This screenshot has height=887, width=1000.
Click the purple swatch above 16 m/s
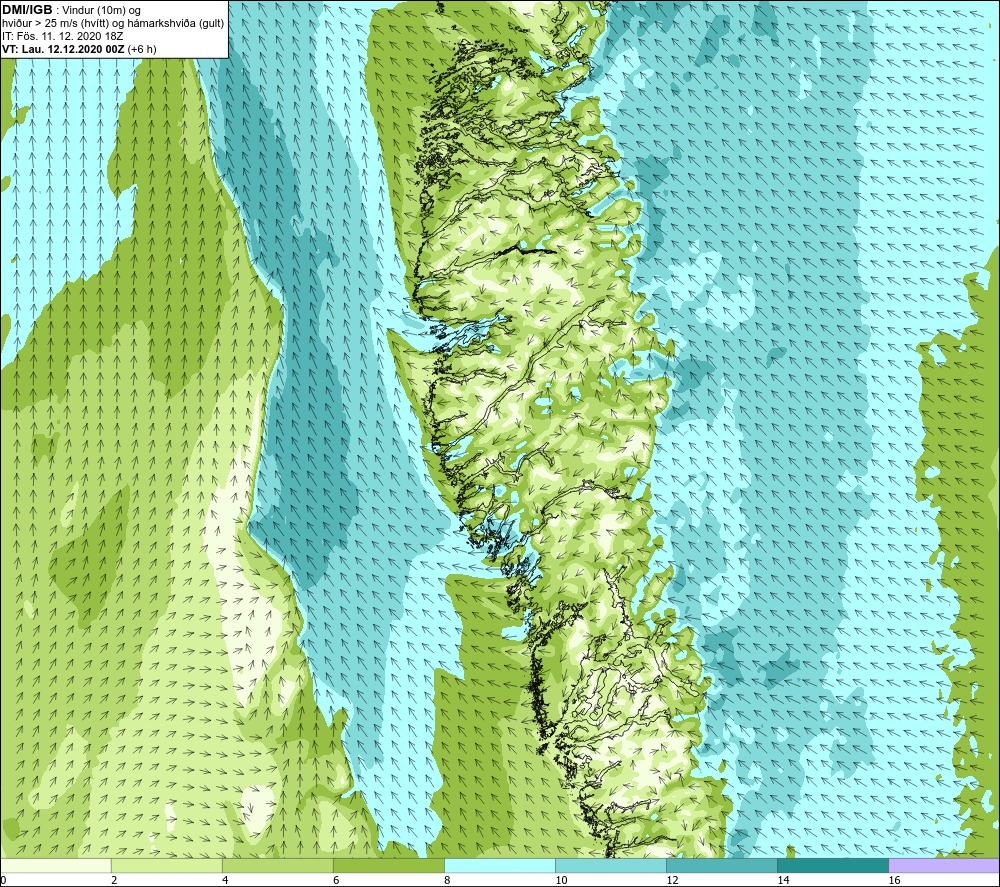944,865
